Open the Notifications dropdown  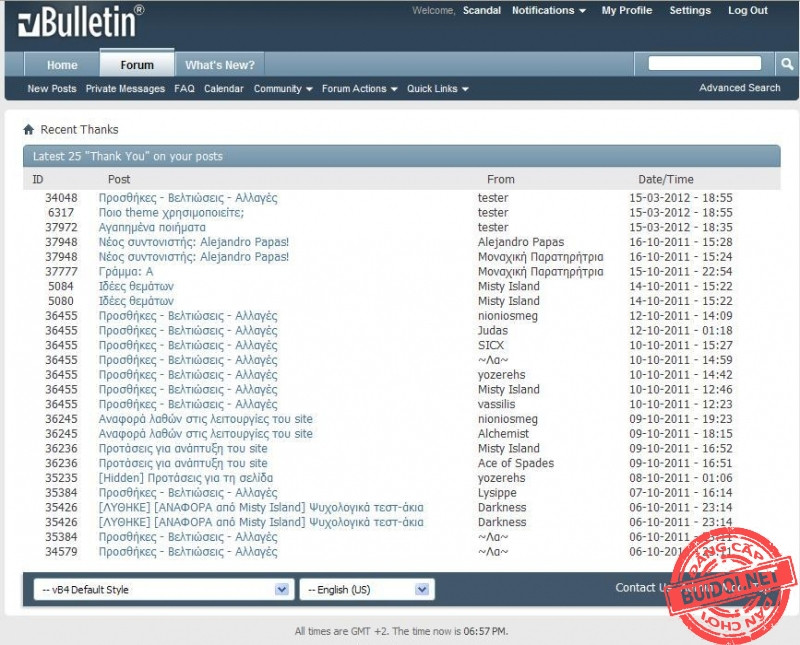pos(549,11)
